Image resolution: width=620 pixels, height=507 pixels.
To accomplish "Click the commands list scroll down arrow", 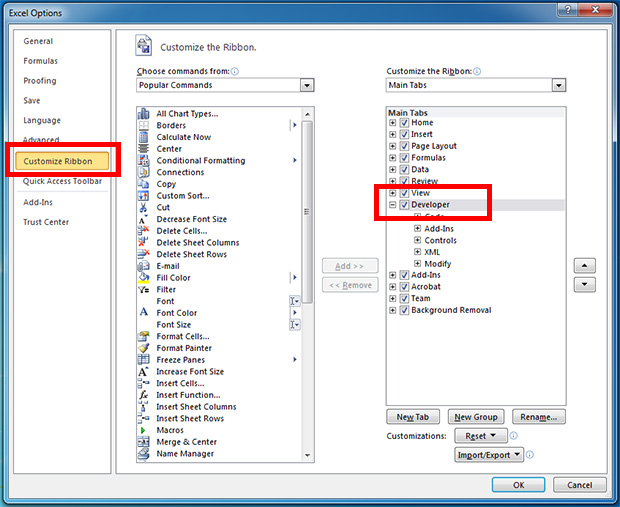I will pos(307,456).
